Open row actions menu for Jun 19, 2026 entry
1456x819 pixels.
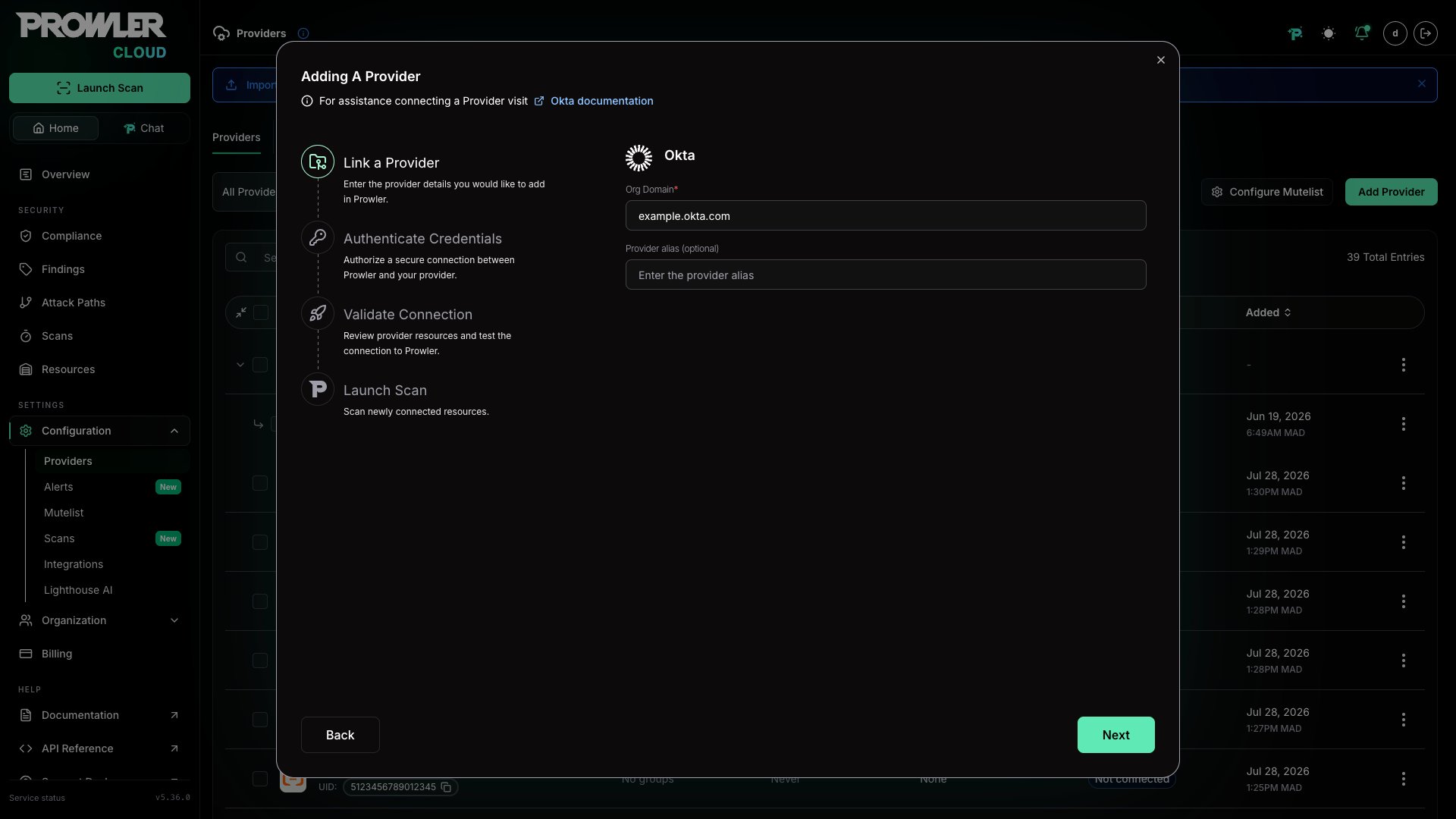pyautogui.click(x=1404, y=424)
